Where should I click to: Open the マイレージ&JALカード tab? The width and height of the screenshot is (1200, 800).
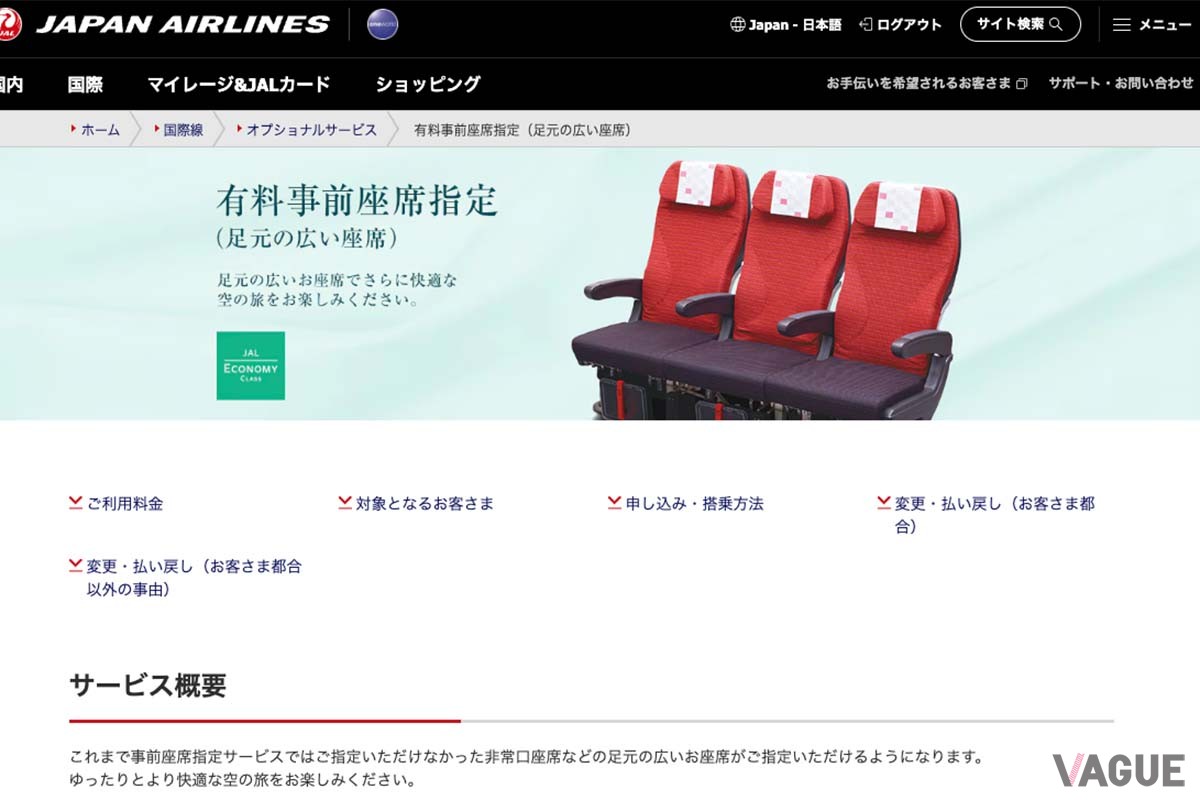click(x=238, y=85)
